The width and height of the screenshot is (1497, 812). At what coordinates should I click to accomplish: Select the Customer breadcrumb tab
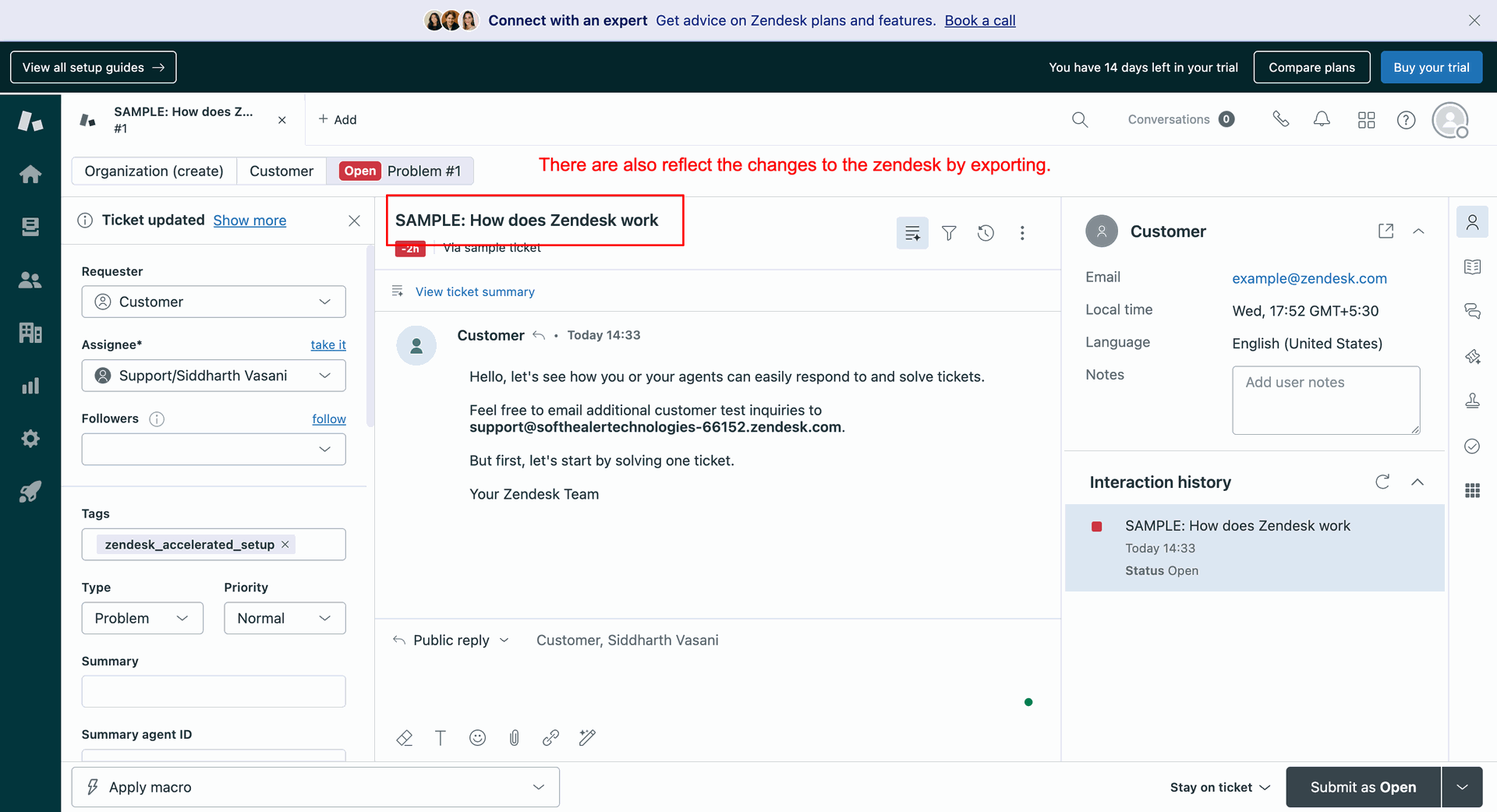pos(281,171)
